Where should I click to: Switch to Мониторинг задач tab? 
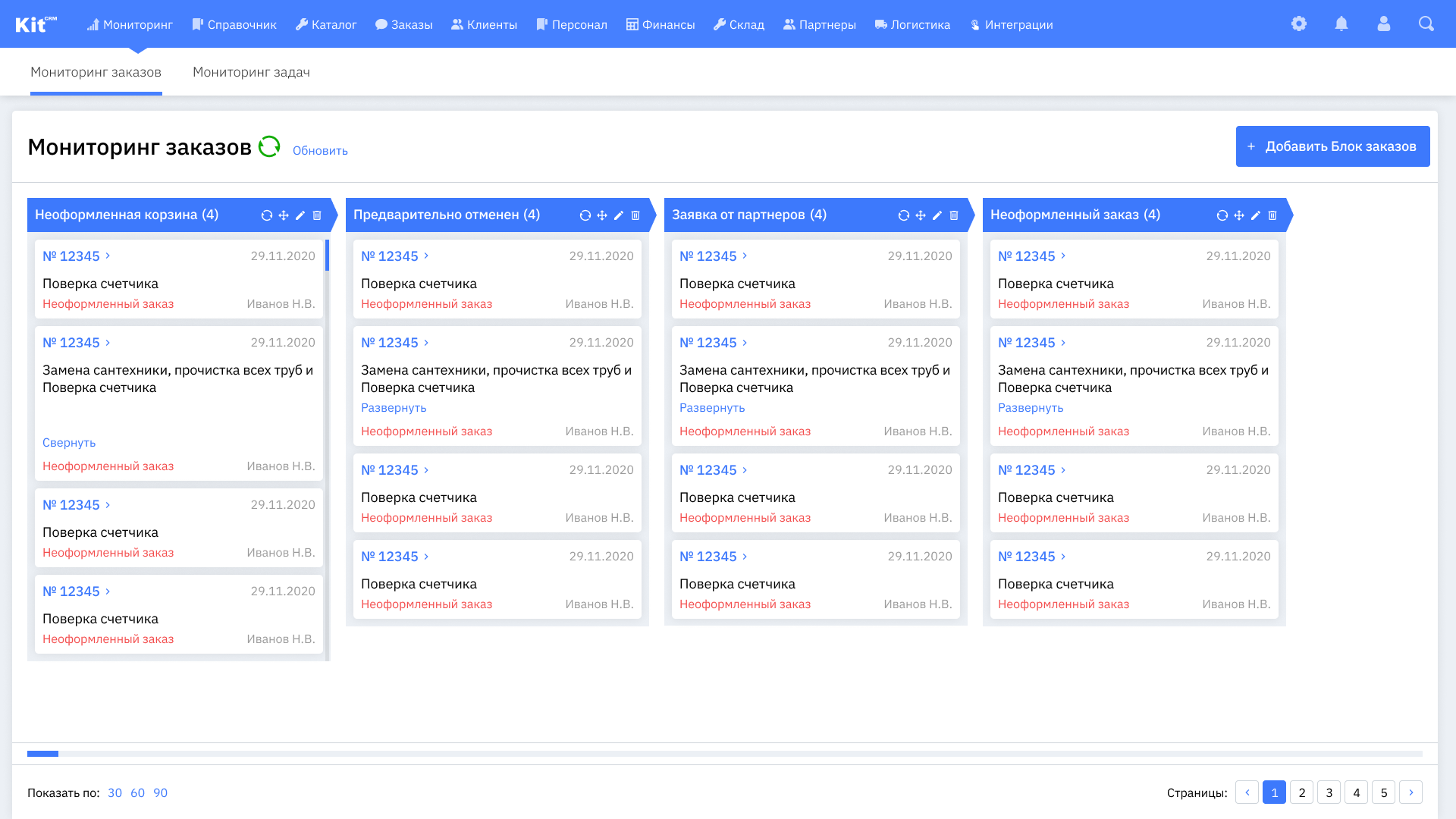(251, 72)
